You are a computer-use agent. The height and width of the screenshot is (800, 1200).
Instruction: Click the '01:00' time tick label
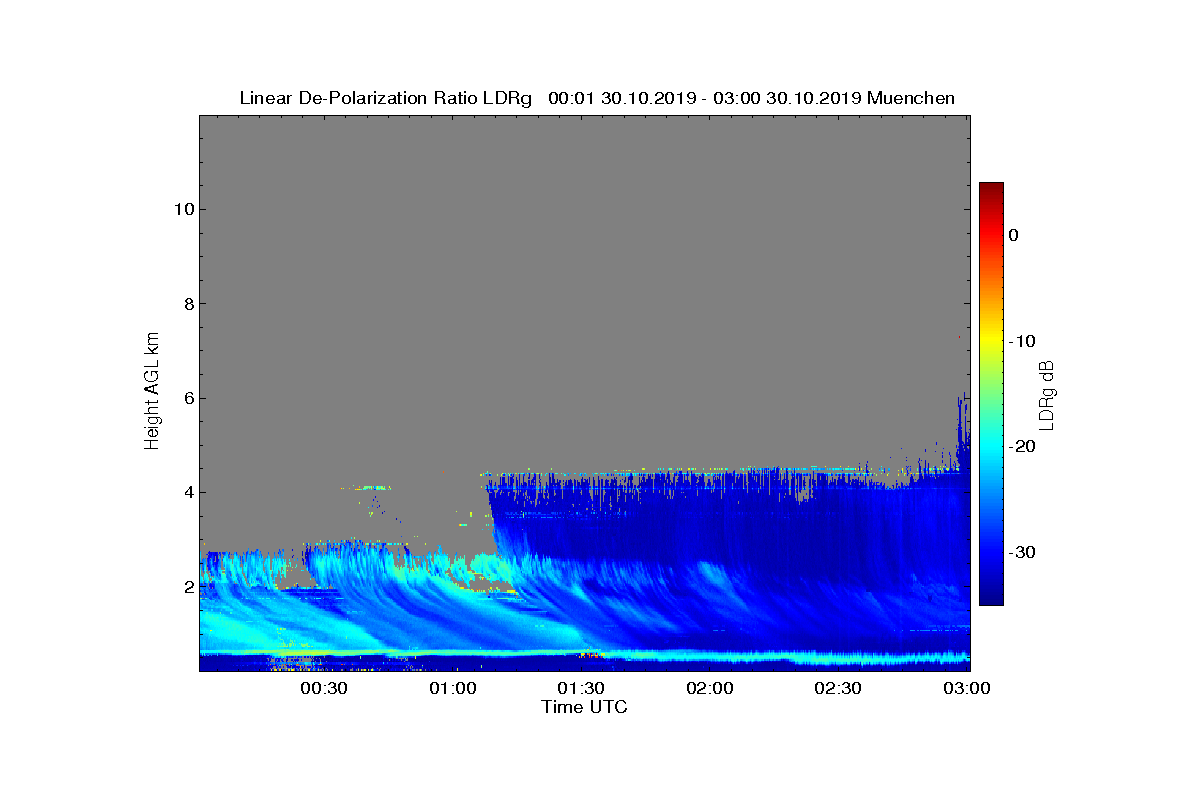tap(453, 689)
